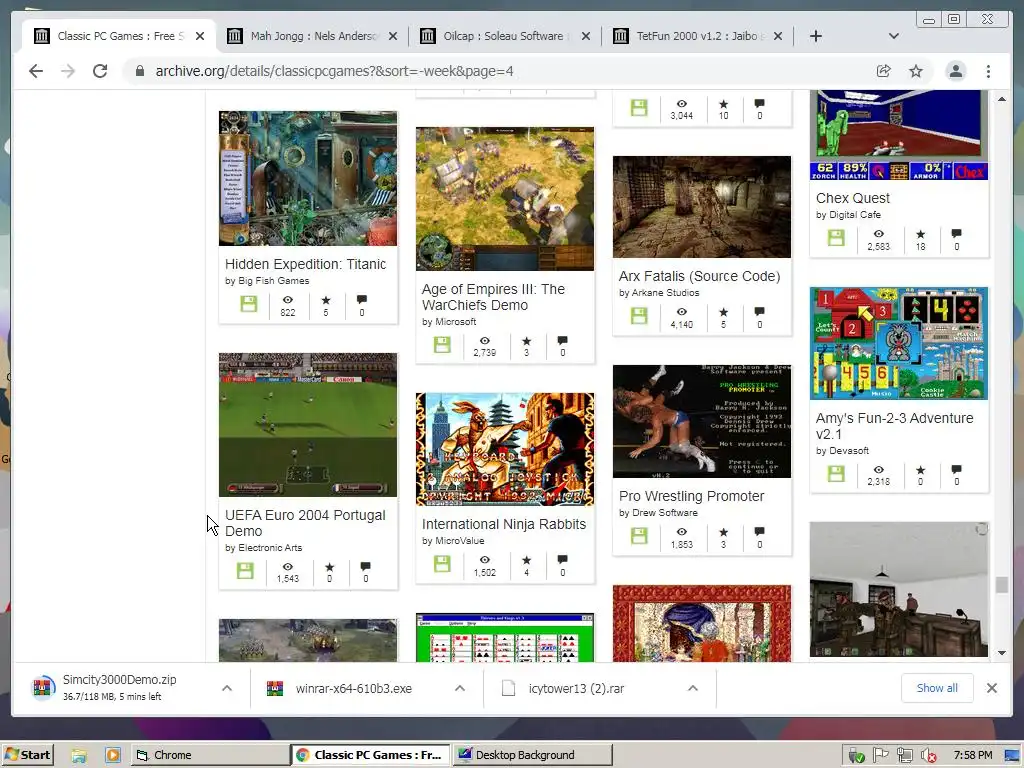The image size is (1024, 768).
Task: Open the Windows Start menu
Action: (x=27, y=755)
